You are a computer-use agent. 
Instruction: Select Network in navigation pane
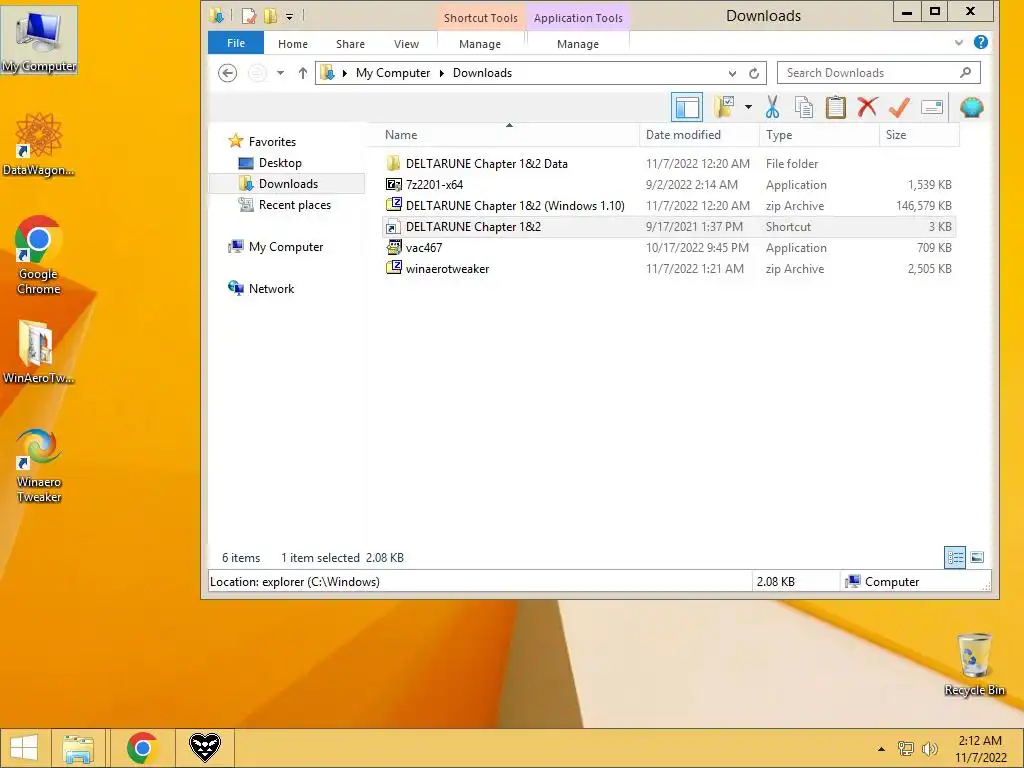pyautogui.click(x=271, y=289)
